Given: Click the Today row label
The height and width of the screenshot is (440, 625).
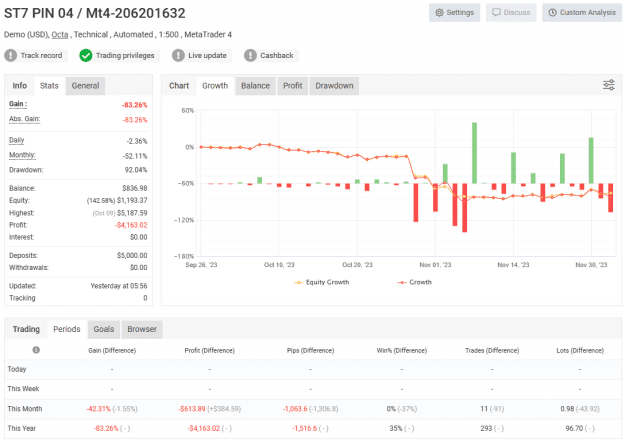Looking at the screenshot, I should pos(17,369).
